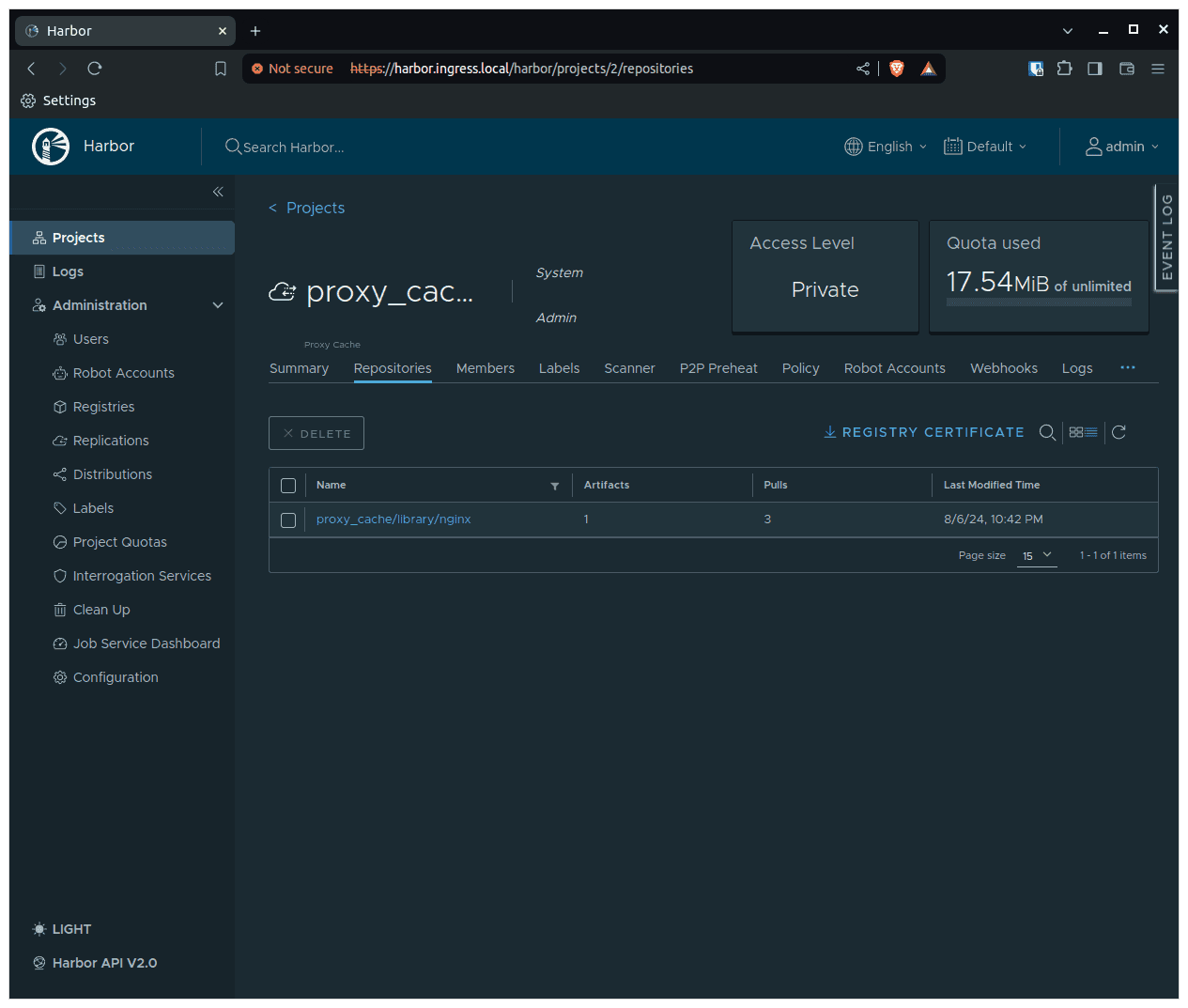
Task: Go back with browser back arrow
Action: click(x=31, y=69)
